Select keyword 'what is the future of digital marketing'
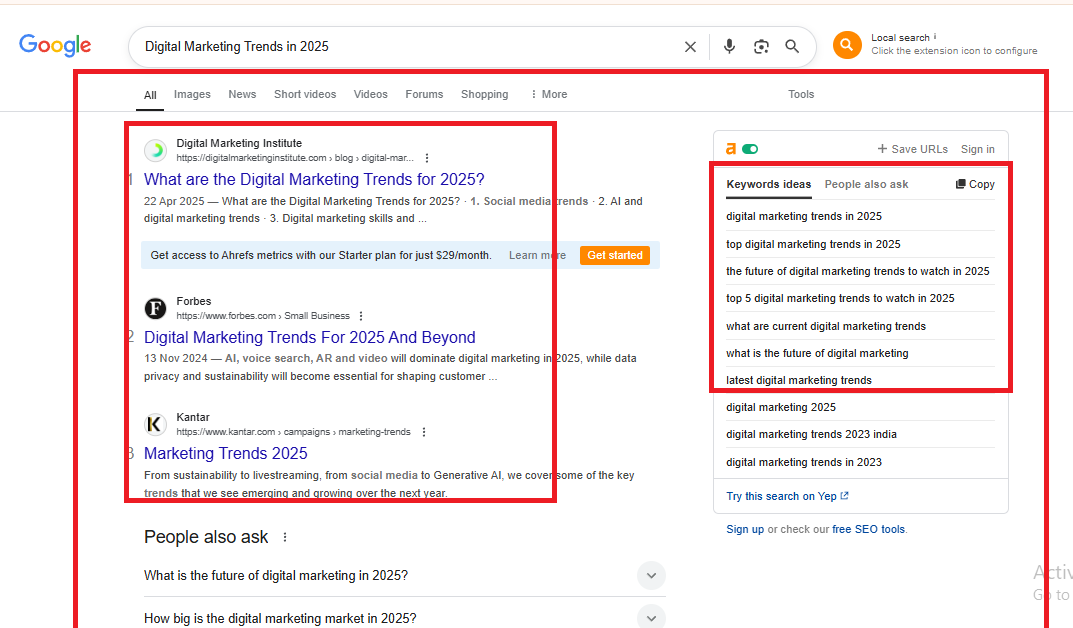The width and height of the screenshot is (1073, 628). [x=817, y=353]
